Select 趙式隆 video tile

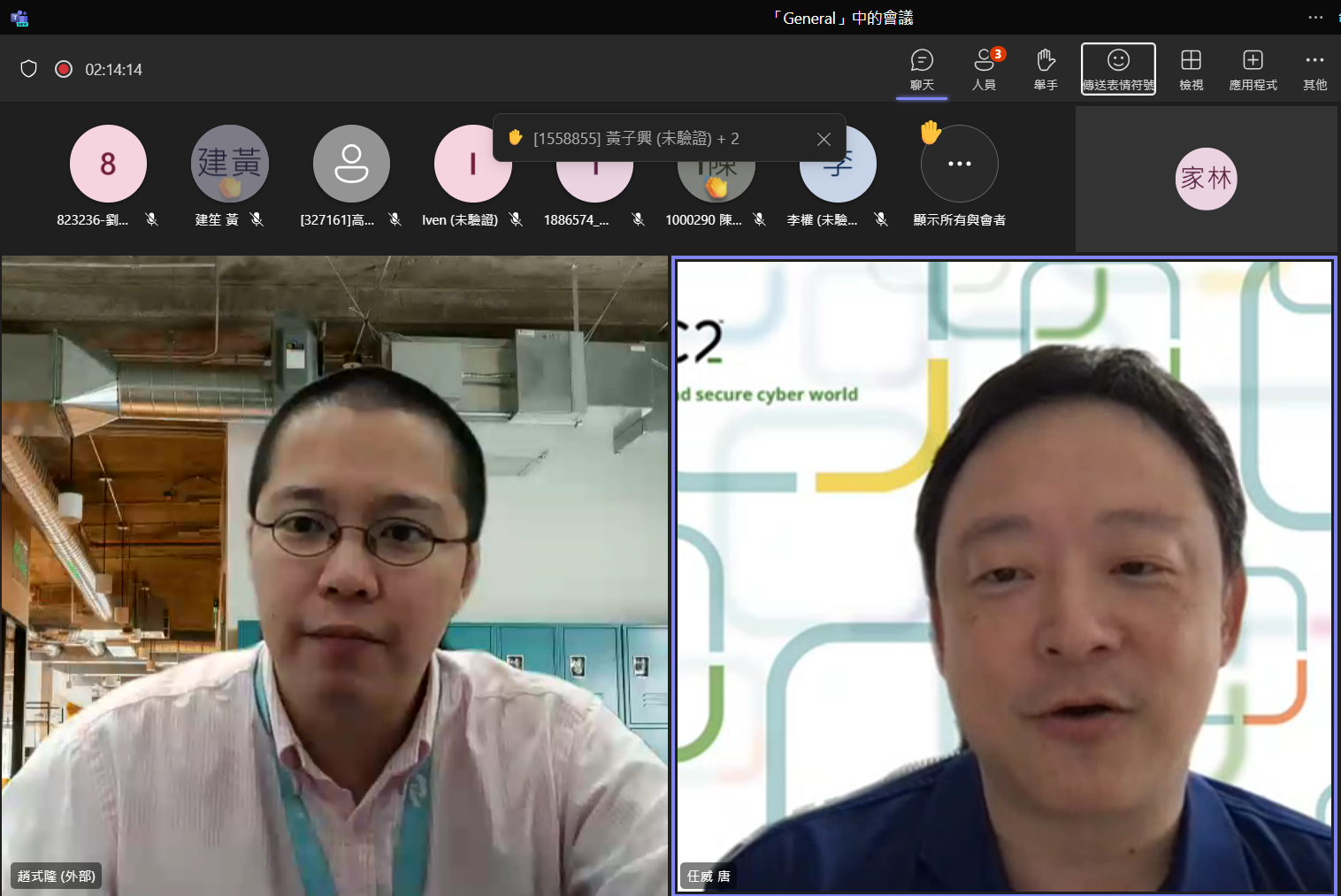pyautogui.click(x=334, y=575)
